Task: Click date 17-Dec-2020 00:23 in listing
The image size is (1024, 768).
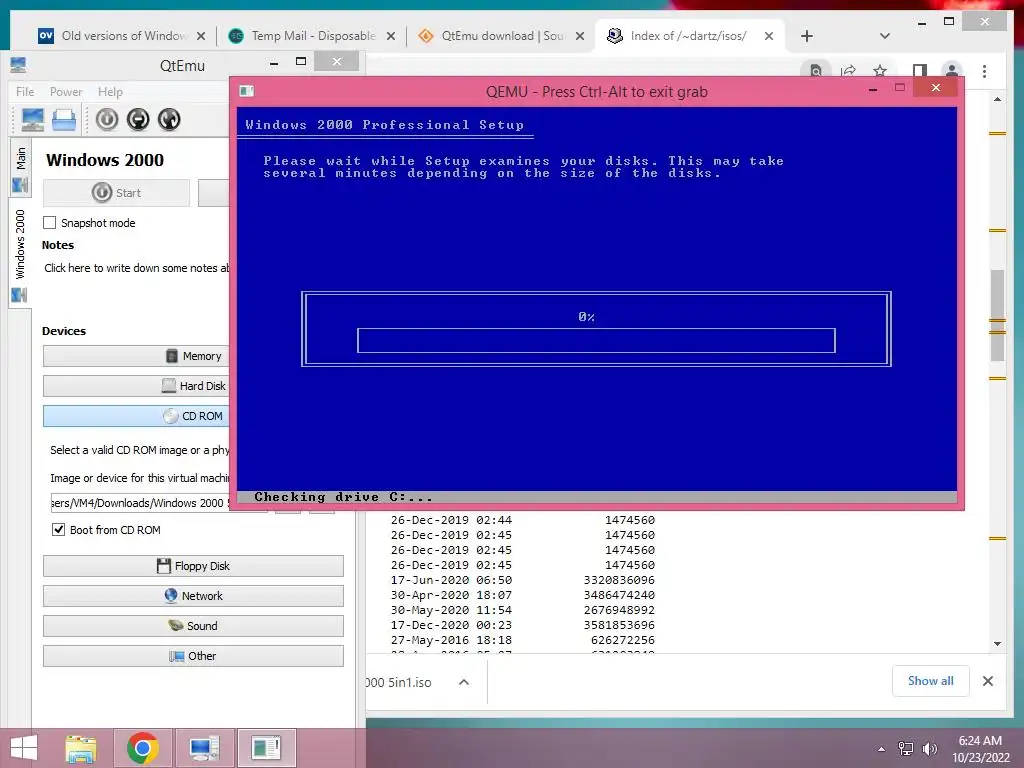Action: [451, 625]
